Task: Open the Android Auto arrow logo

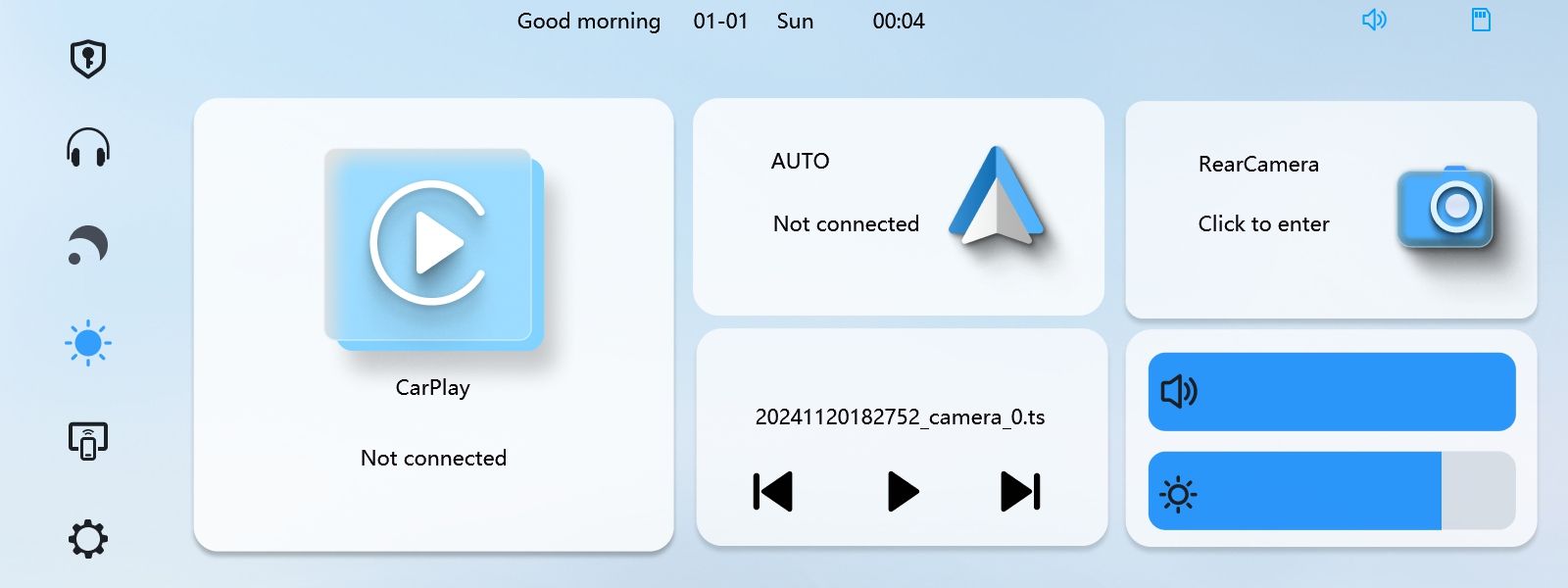Action: (x=997, y=196)
